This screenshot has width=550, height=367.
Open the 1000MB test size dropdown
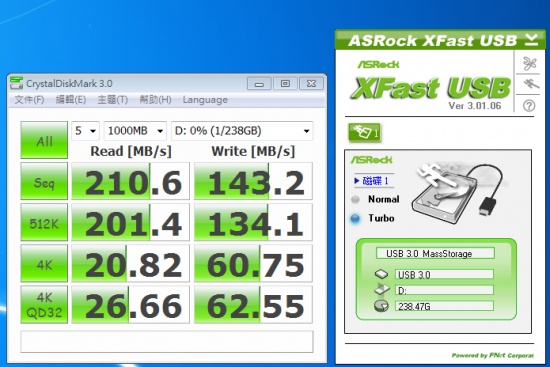(135, 131)
